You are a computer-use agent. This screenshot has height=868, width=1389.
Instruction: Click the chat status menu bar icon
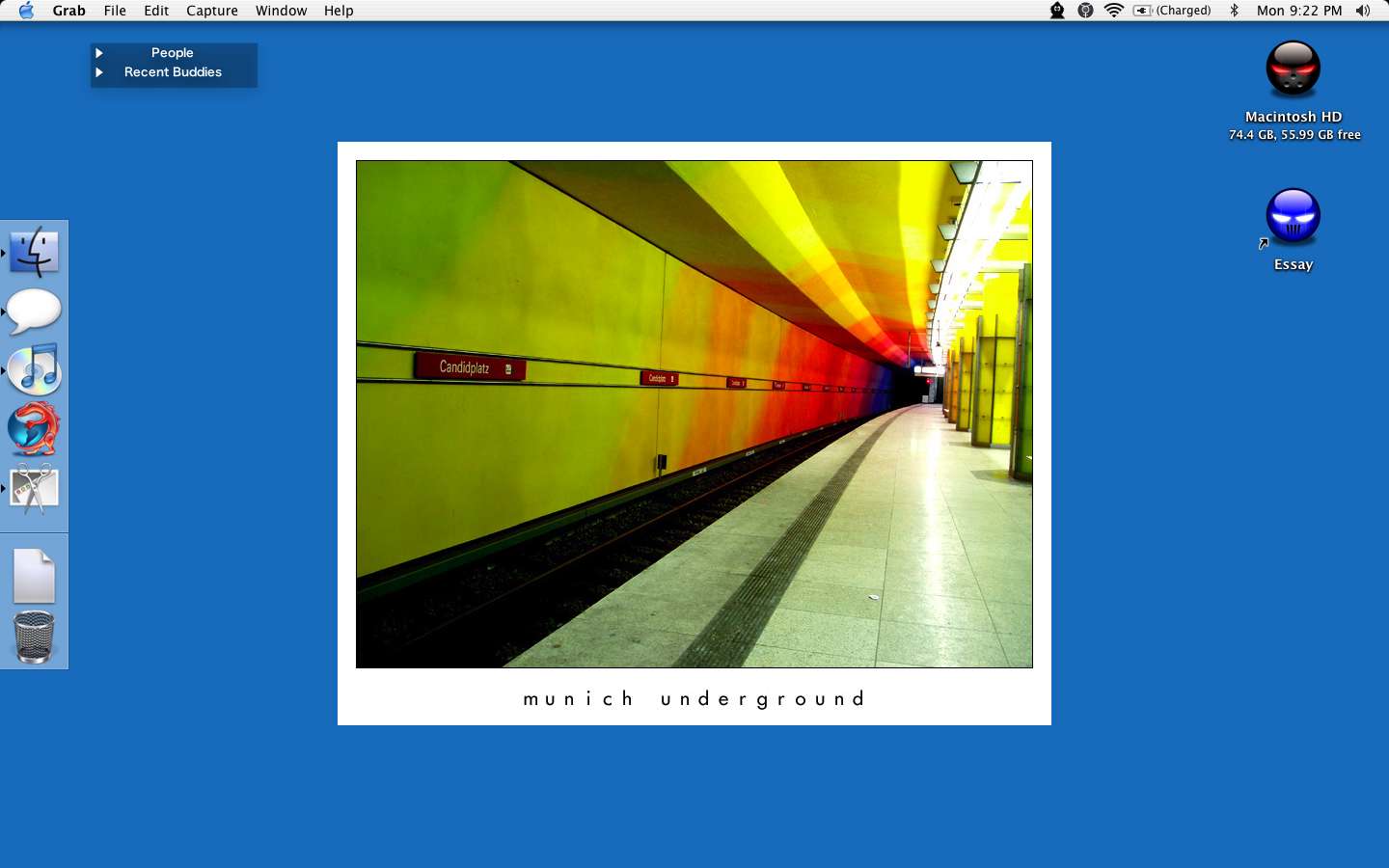[x=1057, y=11]
